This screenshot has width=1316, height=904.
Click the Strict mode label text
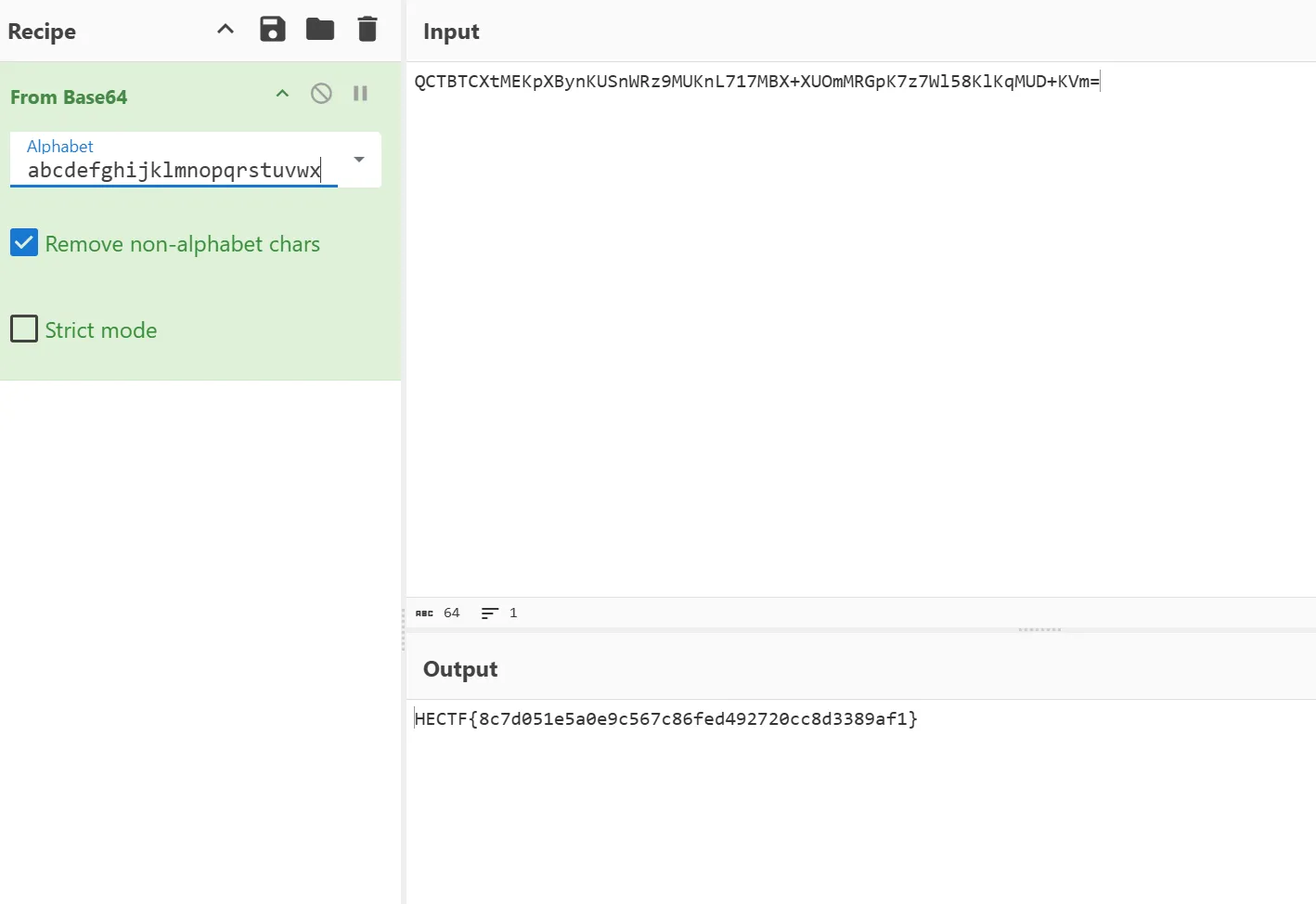tap(101, 330)
